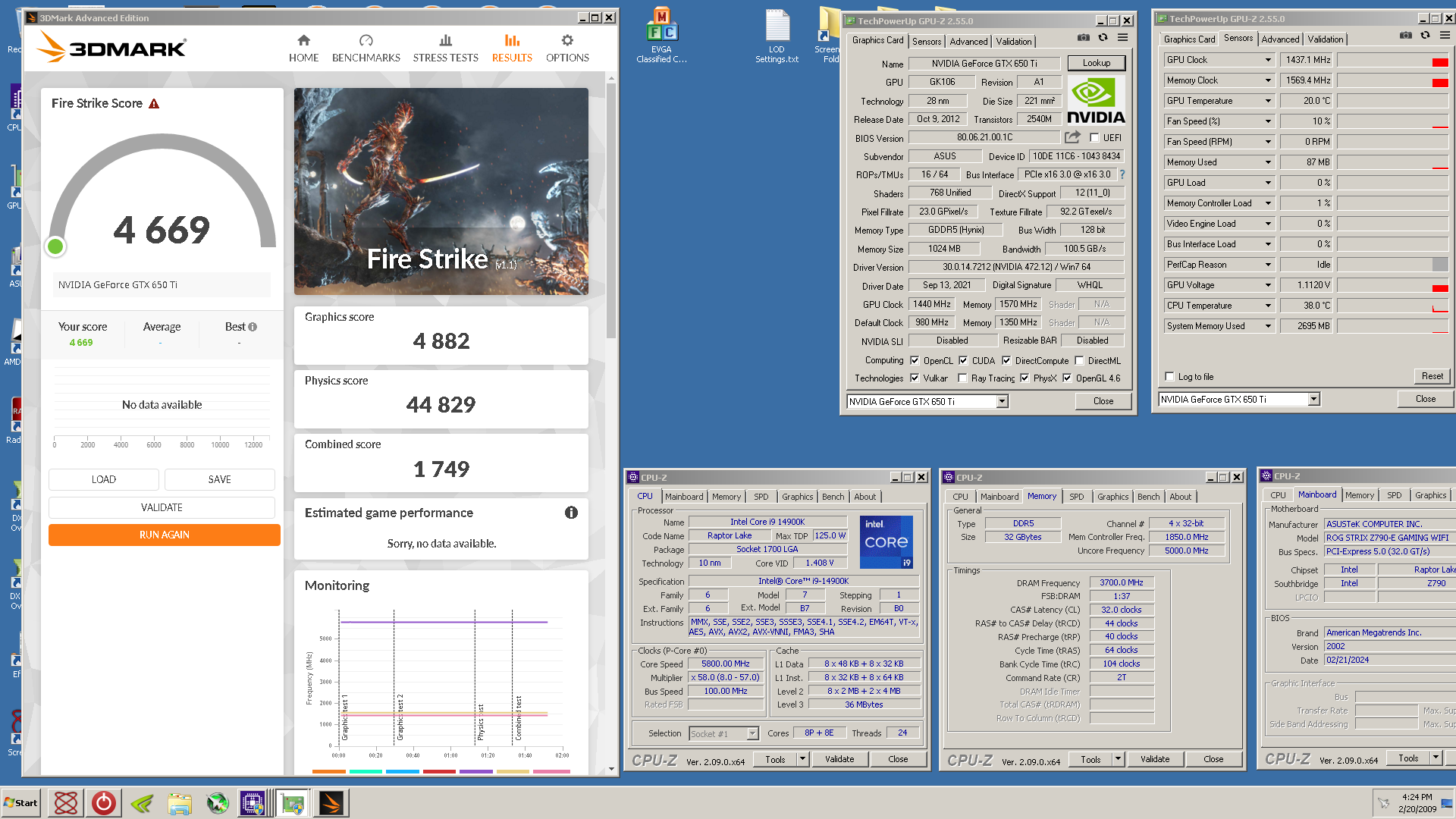Image resolution: width=1456 pixels, height=819 pixels.
Task: Click the NVIDIA logo in GPU-Z
Action: click(x=1096, y=100)
